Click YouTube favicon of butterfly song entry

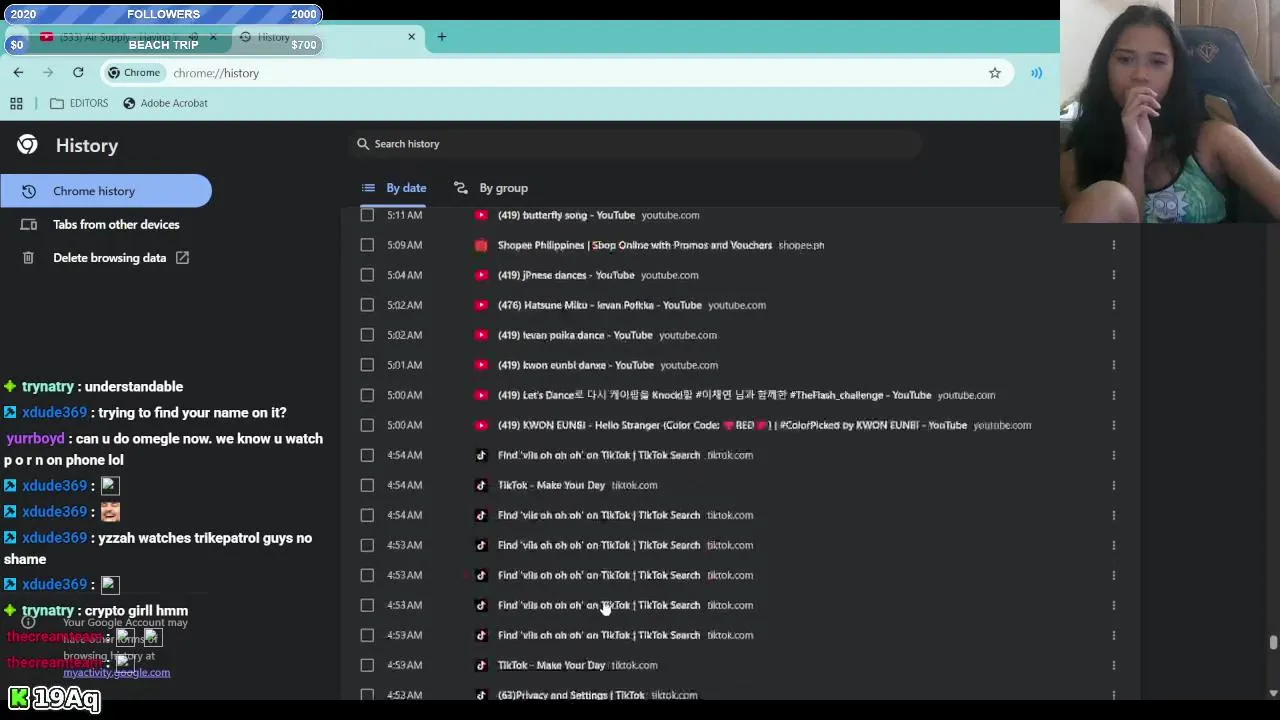481,215
